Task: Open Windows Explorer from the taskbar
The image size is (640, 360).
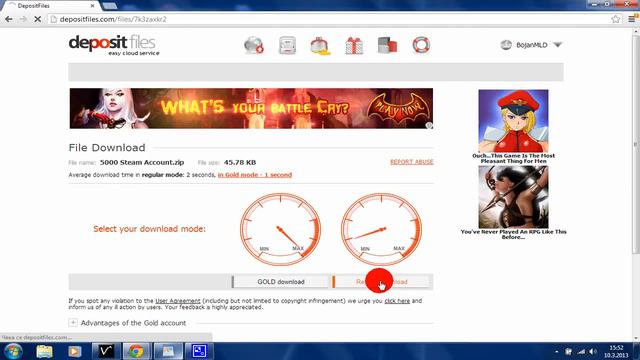Action: click(x=44, y=351)
